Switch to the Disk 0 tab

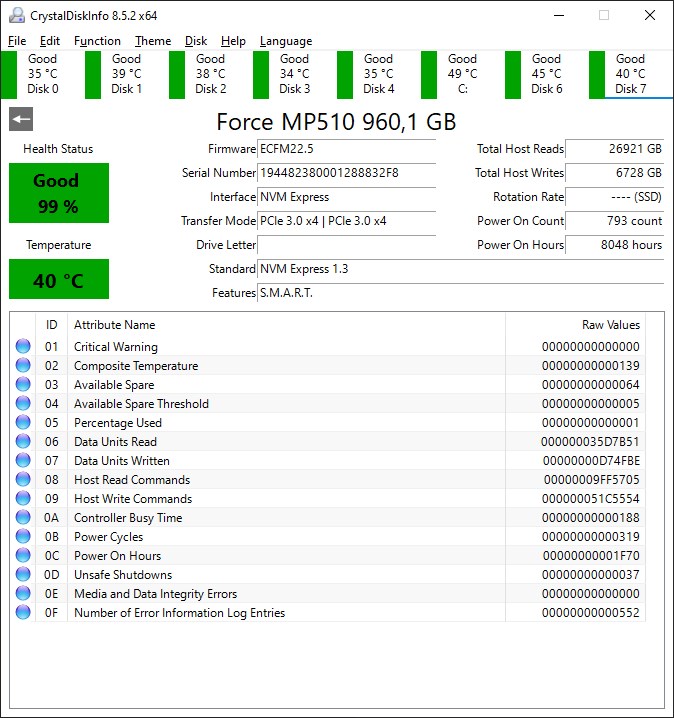(42, 74)
